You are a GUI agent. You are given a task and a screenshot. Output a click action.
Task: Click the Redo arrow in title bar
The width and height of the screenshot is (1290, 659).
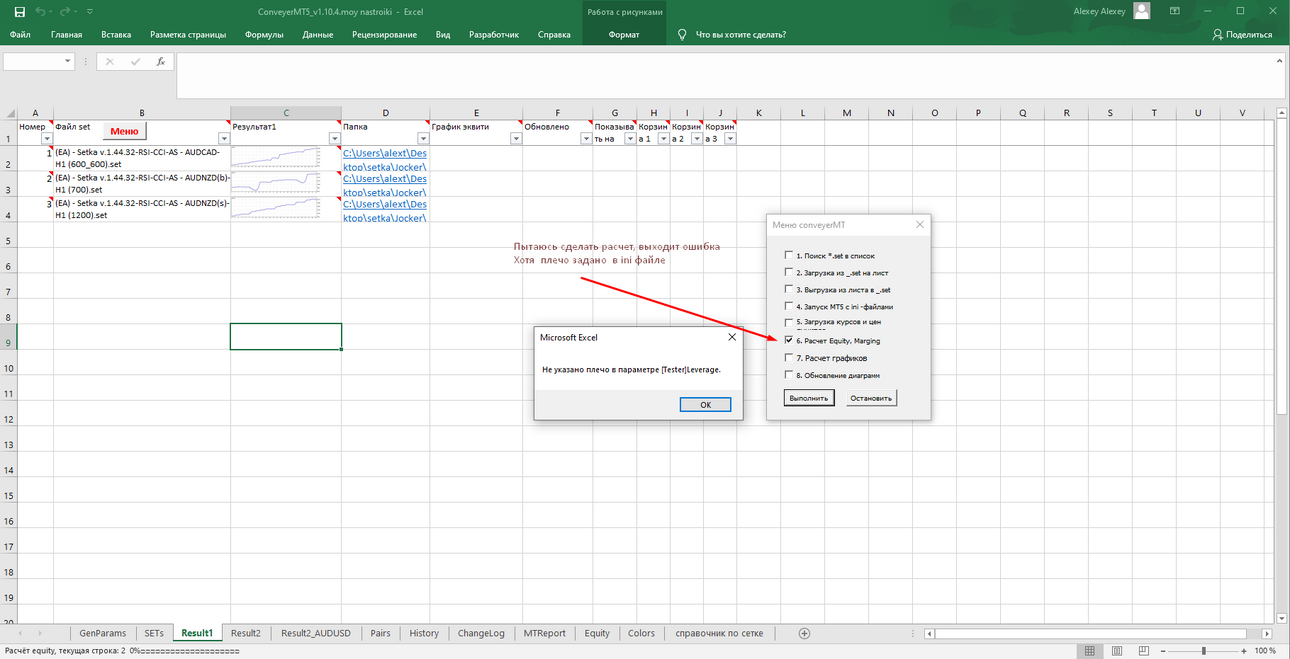(67, 11)
